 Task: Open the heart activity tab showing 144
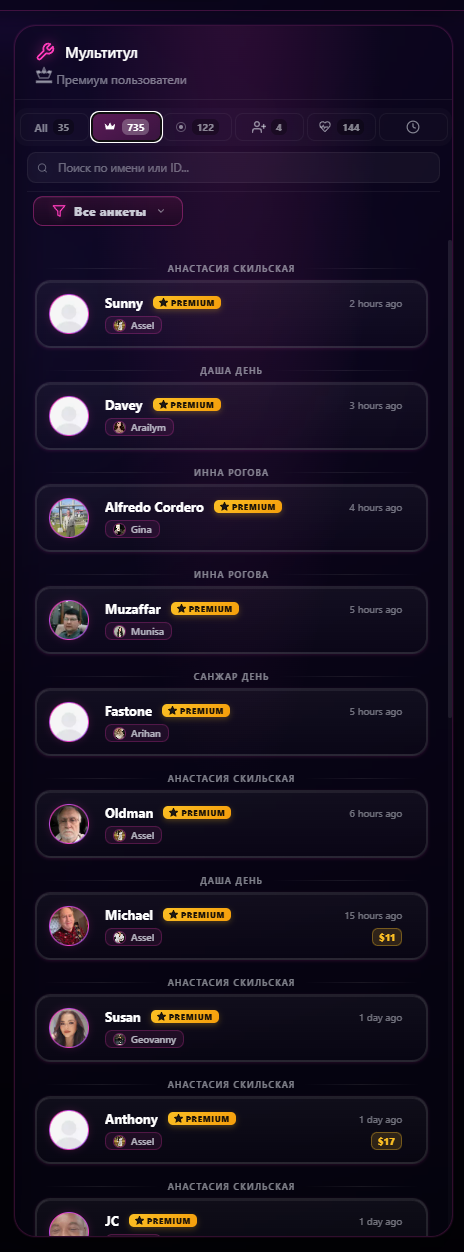coord(341,127)
